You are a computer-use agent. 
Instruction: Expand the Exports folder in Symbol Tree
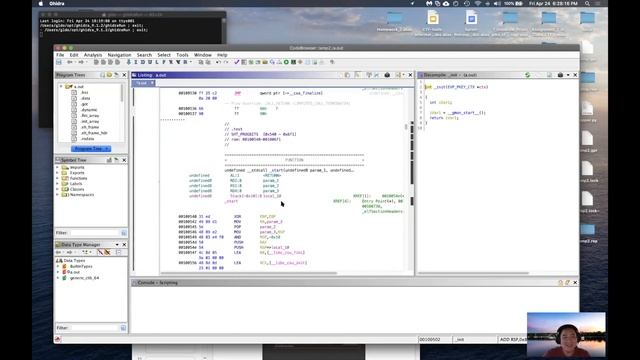coord(58,173)
